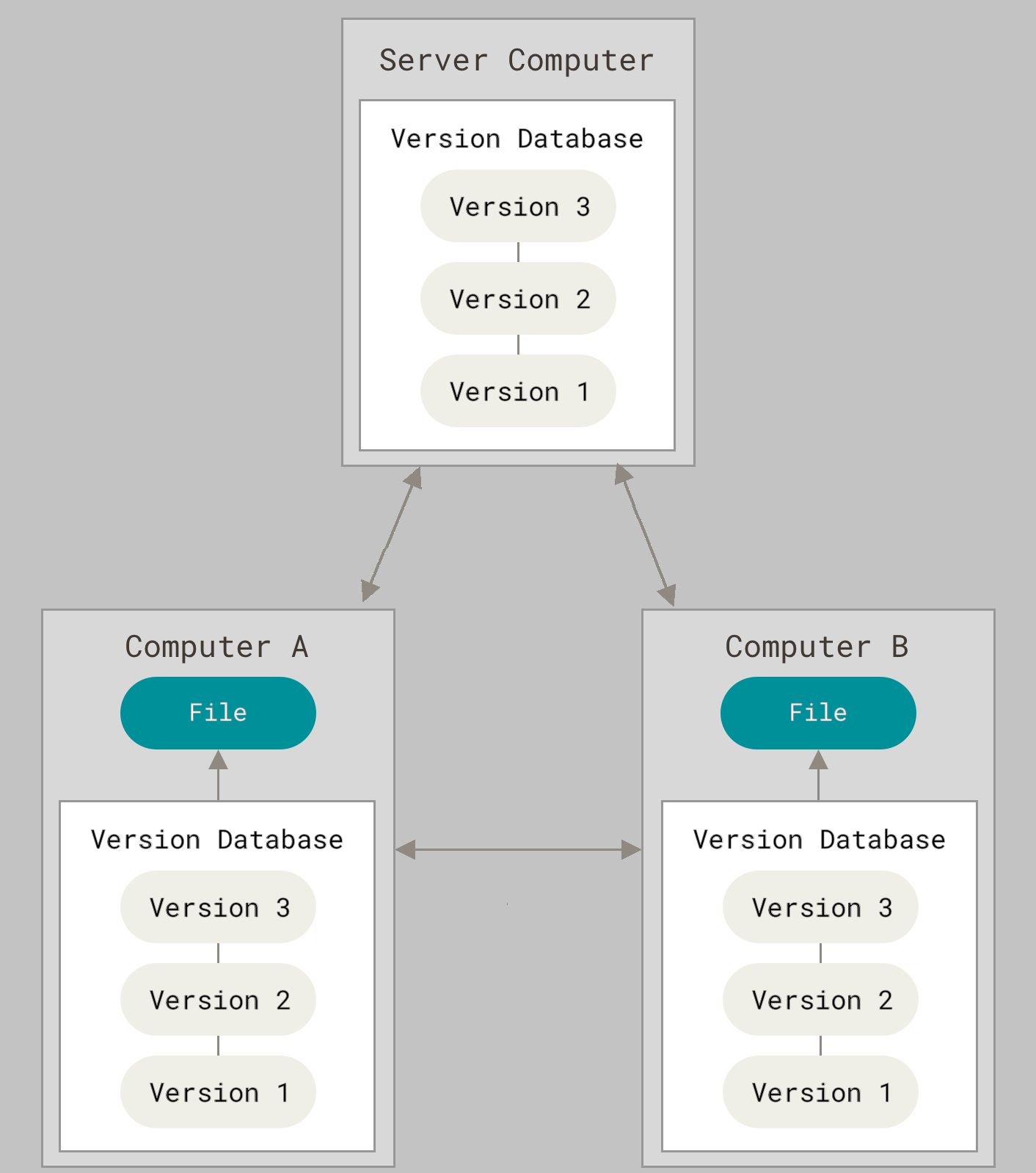Select Version 3 in Server Computer database
This screenshot has width=1036, height=1173.
pos(518,206)
